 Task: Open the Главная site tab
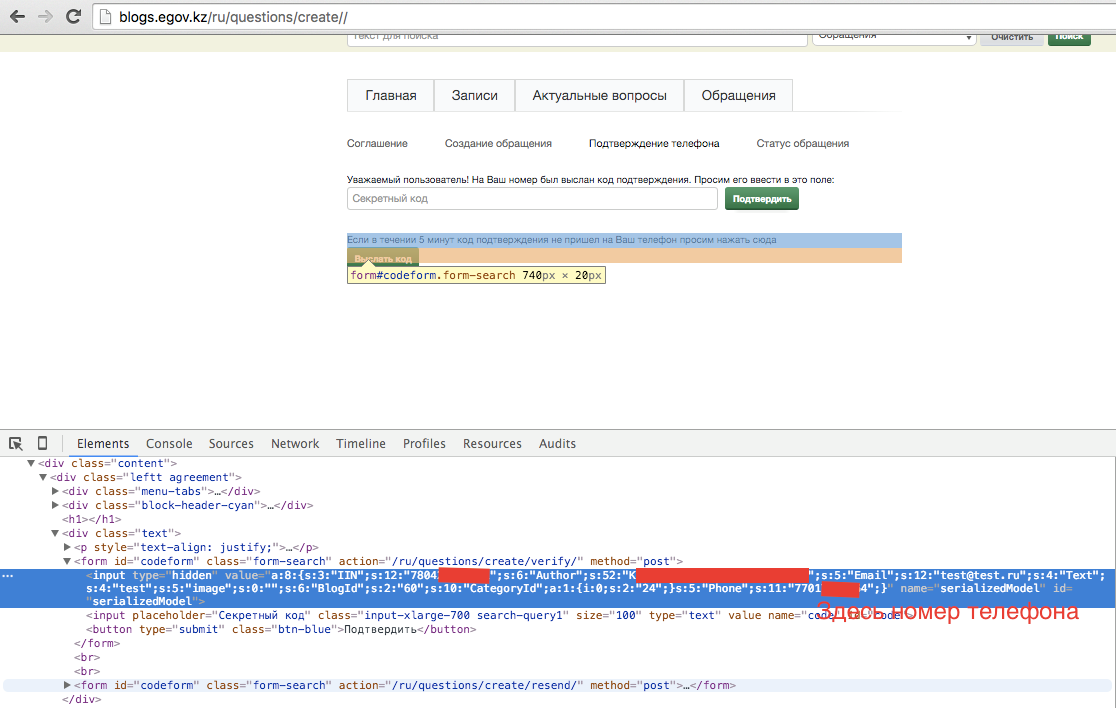coord(391,95)
